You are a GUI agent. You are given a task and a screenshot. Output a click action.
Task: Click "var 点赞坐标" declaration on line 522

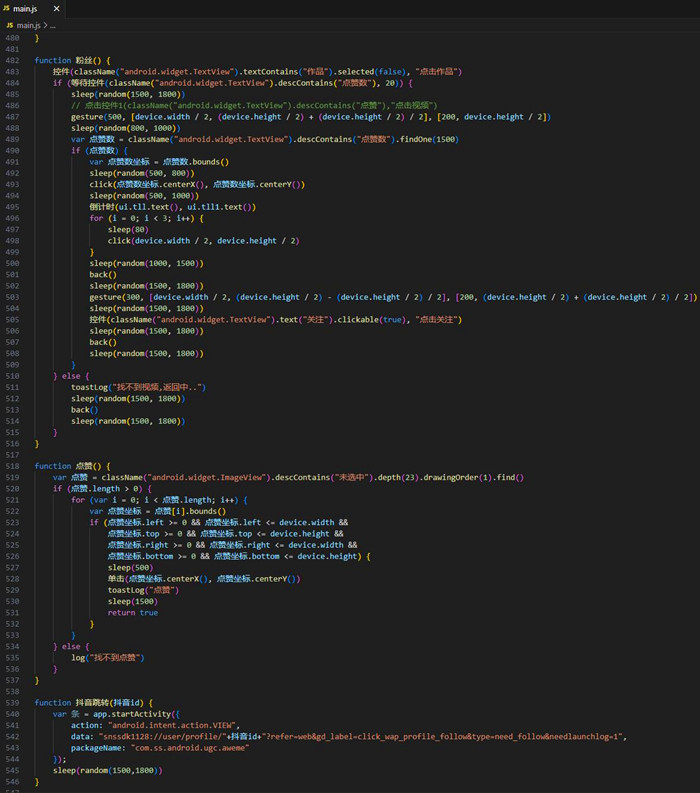pos(115,511)
